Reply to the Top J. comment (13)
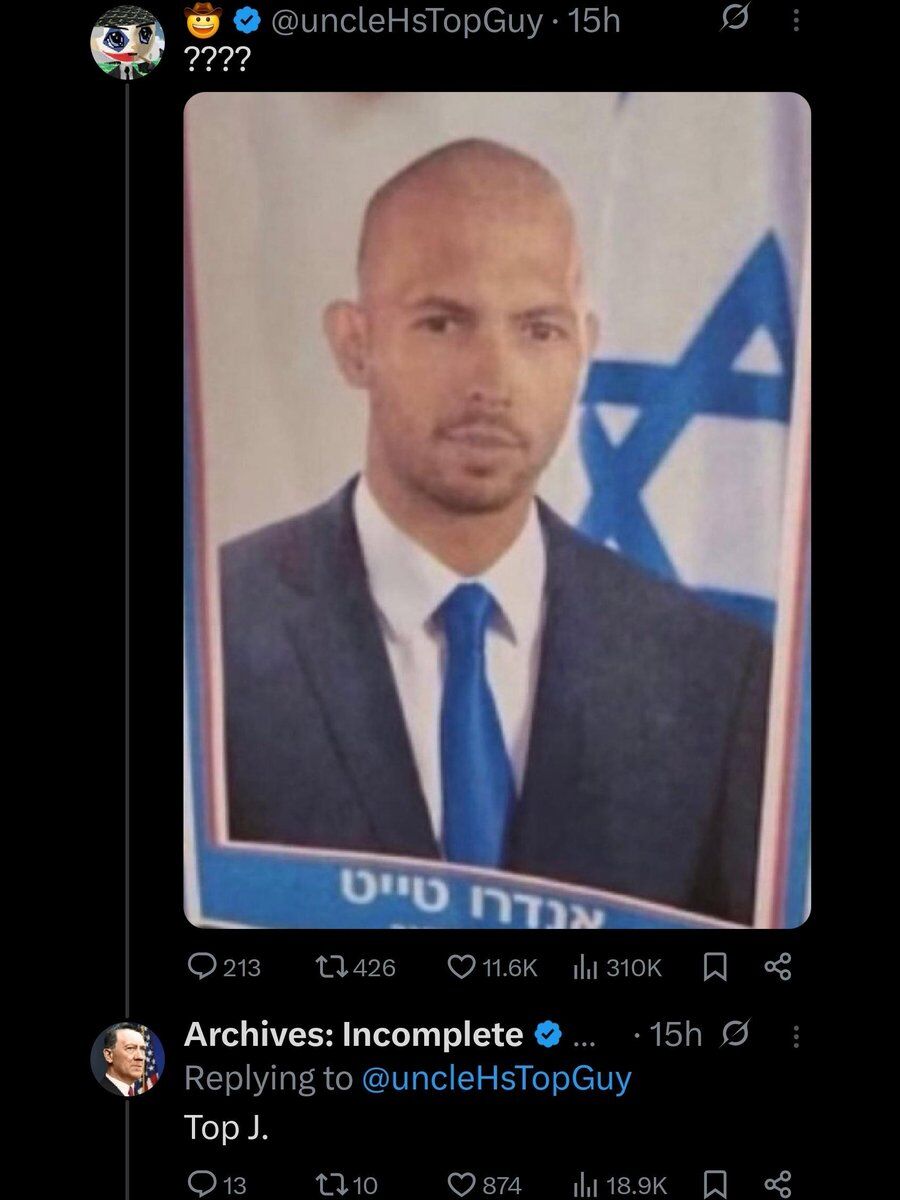 point(217,1185)
